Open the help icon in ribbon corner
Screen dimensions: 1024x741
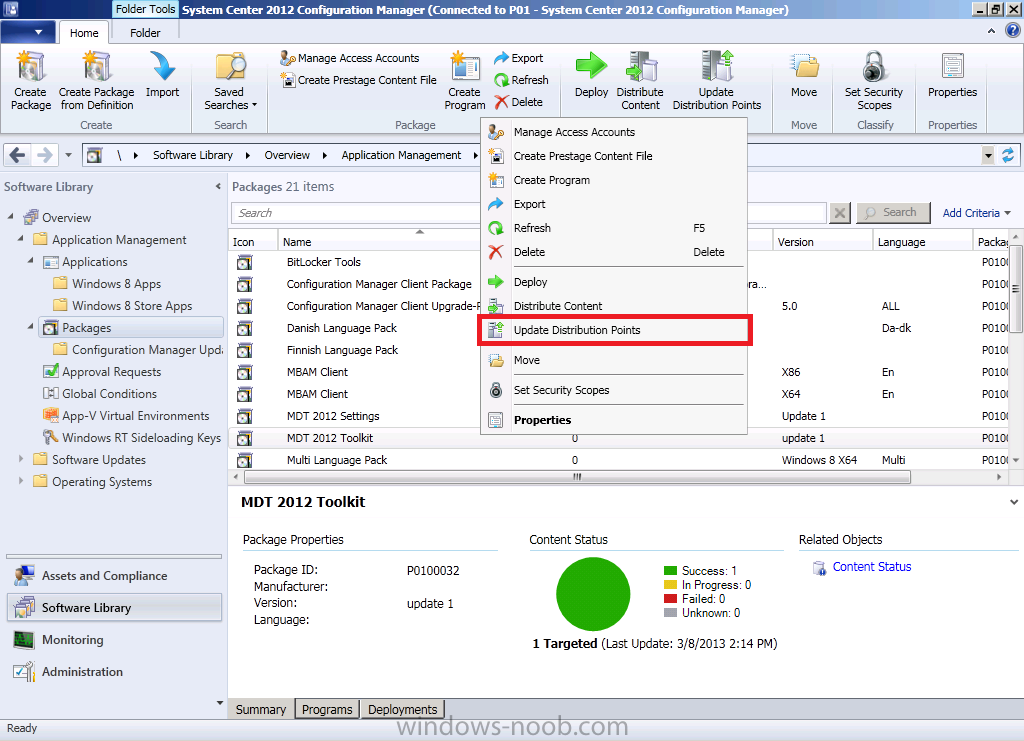1013,30
